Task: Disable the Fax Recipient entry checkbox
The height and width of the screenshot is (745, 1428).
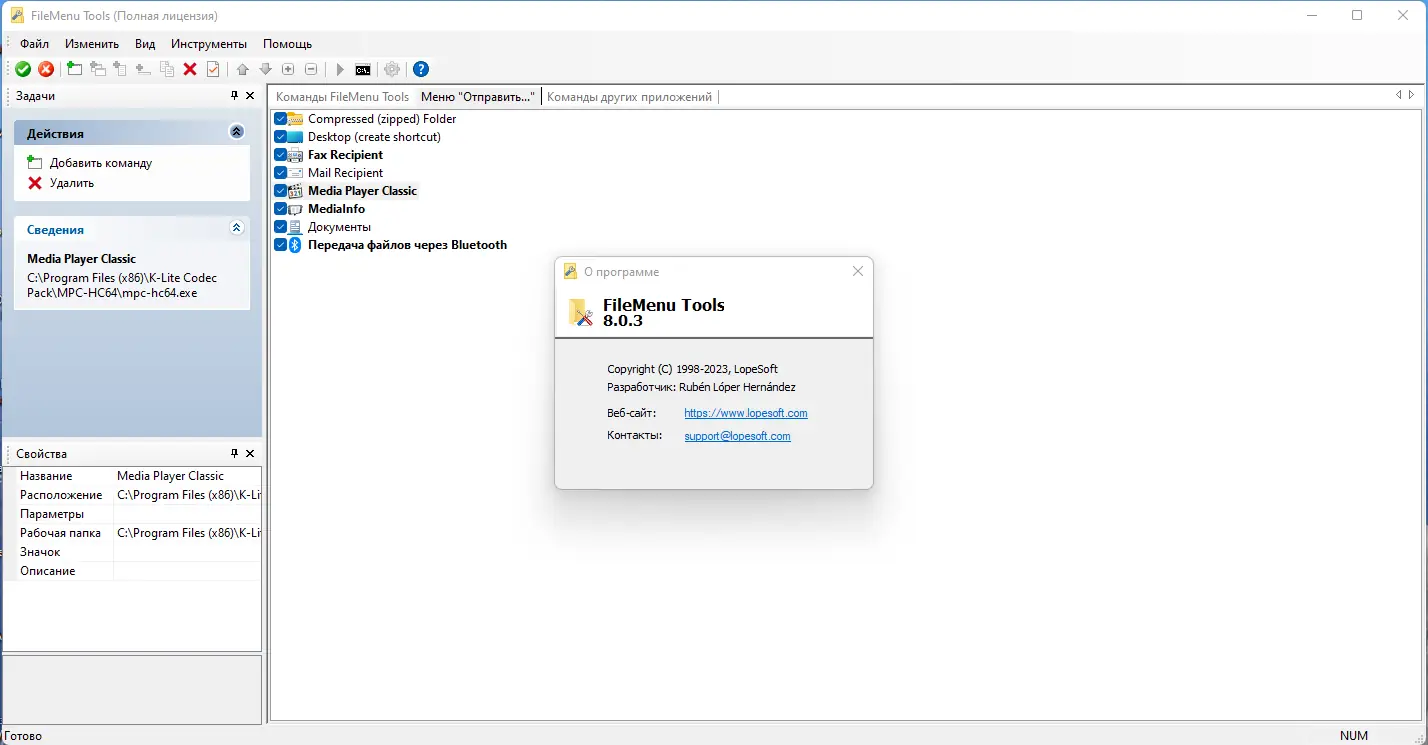Action: (x=280, y=154)
